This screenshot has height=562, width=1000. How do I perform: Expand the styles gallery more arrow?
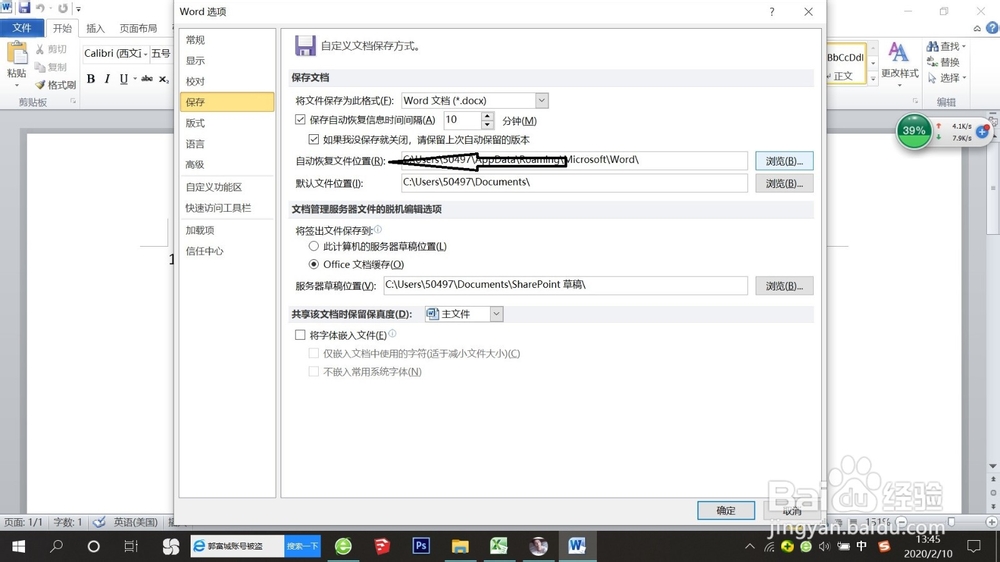point(873,78)
